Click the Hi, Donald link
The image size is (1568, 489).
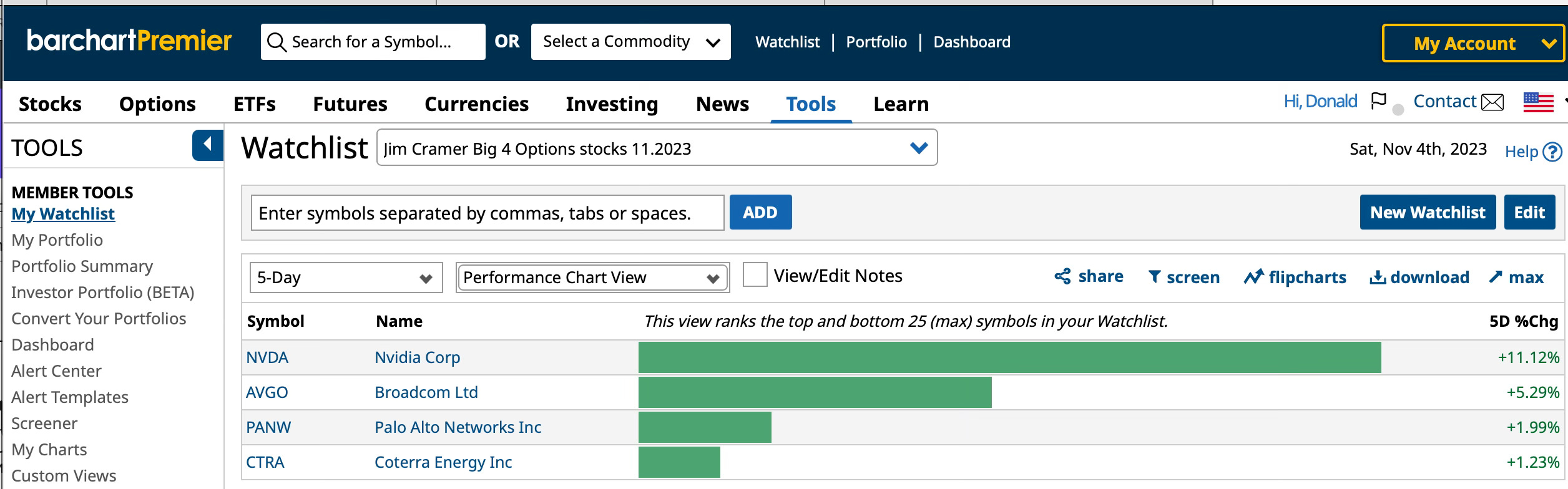[1320, 101]
